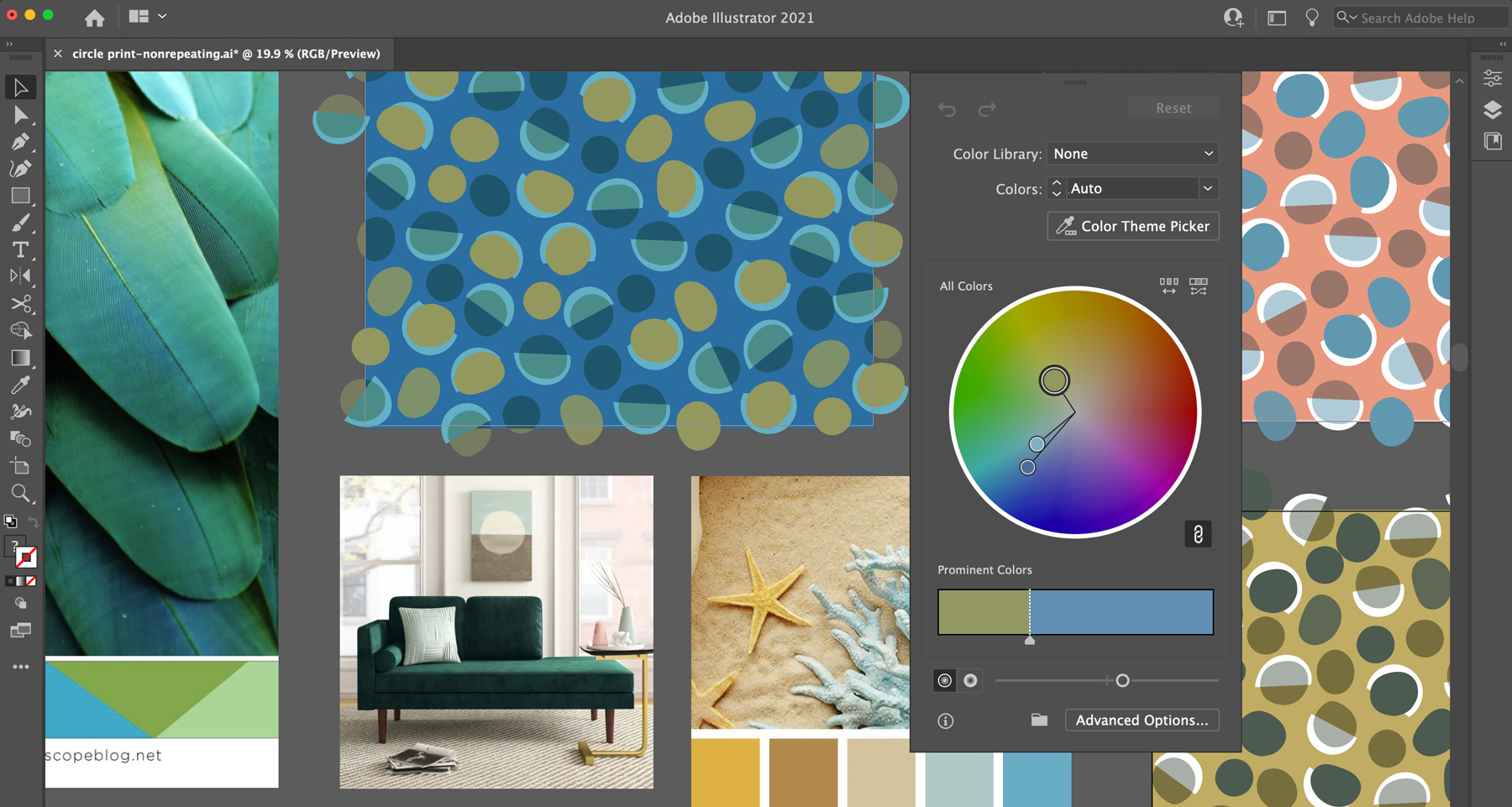This screenshot has width=1512, height=807.
Task: Choose the Eyedropper tool
Action: (21, 385)
